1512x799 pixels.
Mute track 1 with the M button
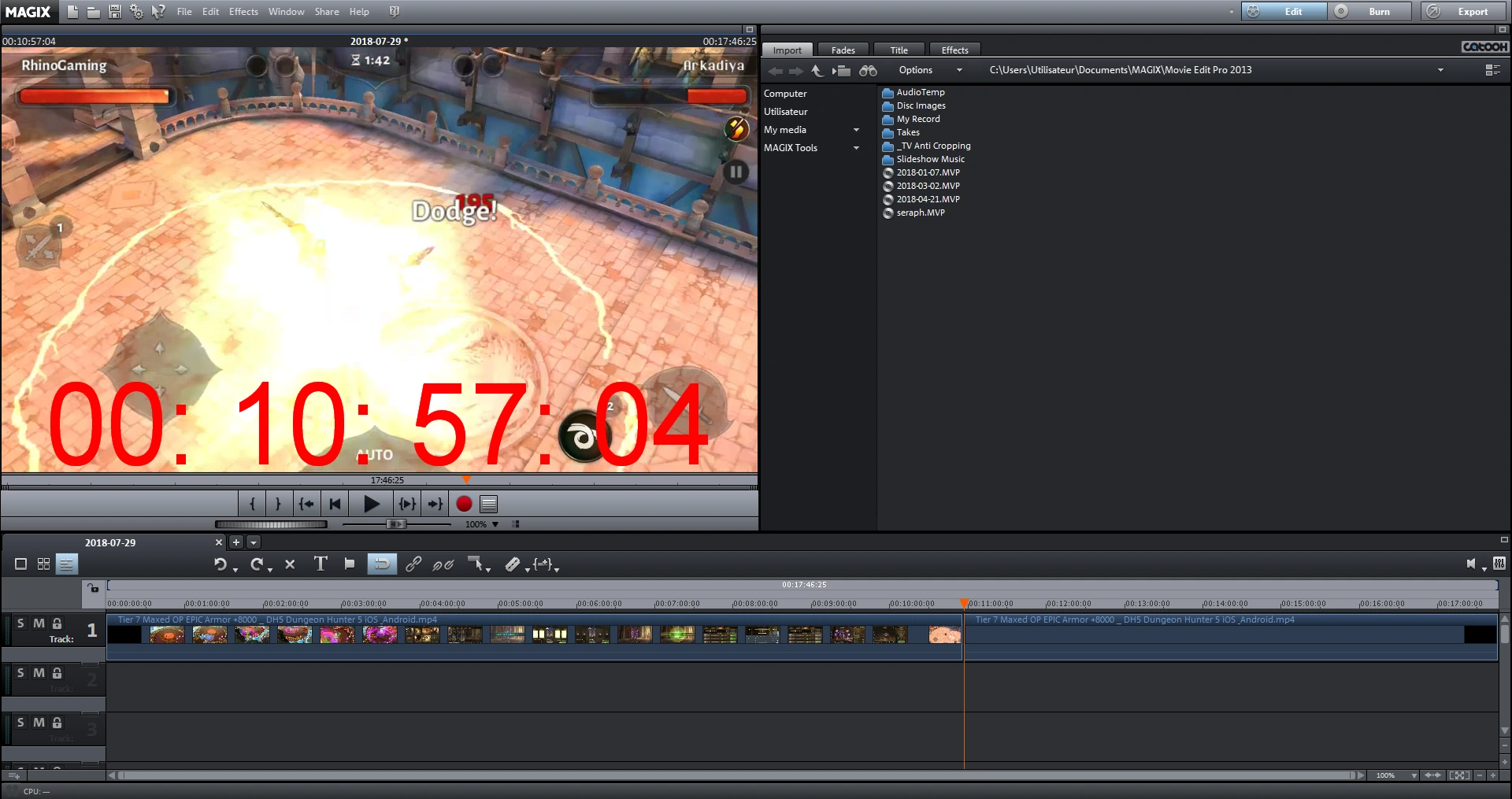tap(39, 623)
